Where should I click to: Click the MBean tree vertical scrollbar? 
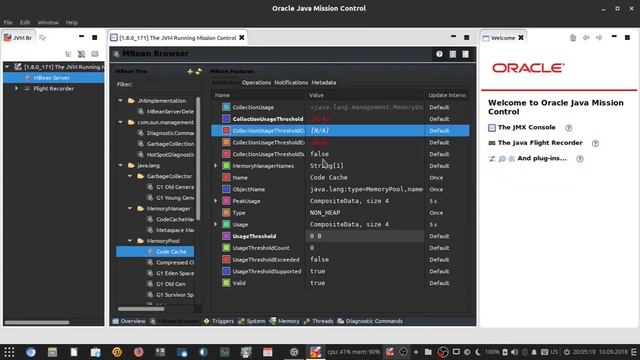pyautogui.click(x=198, y=158)
